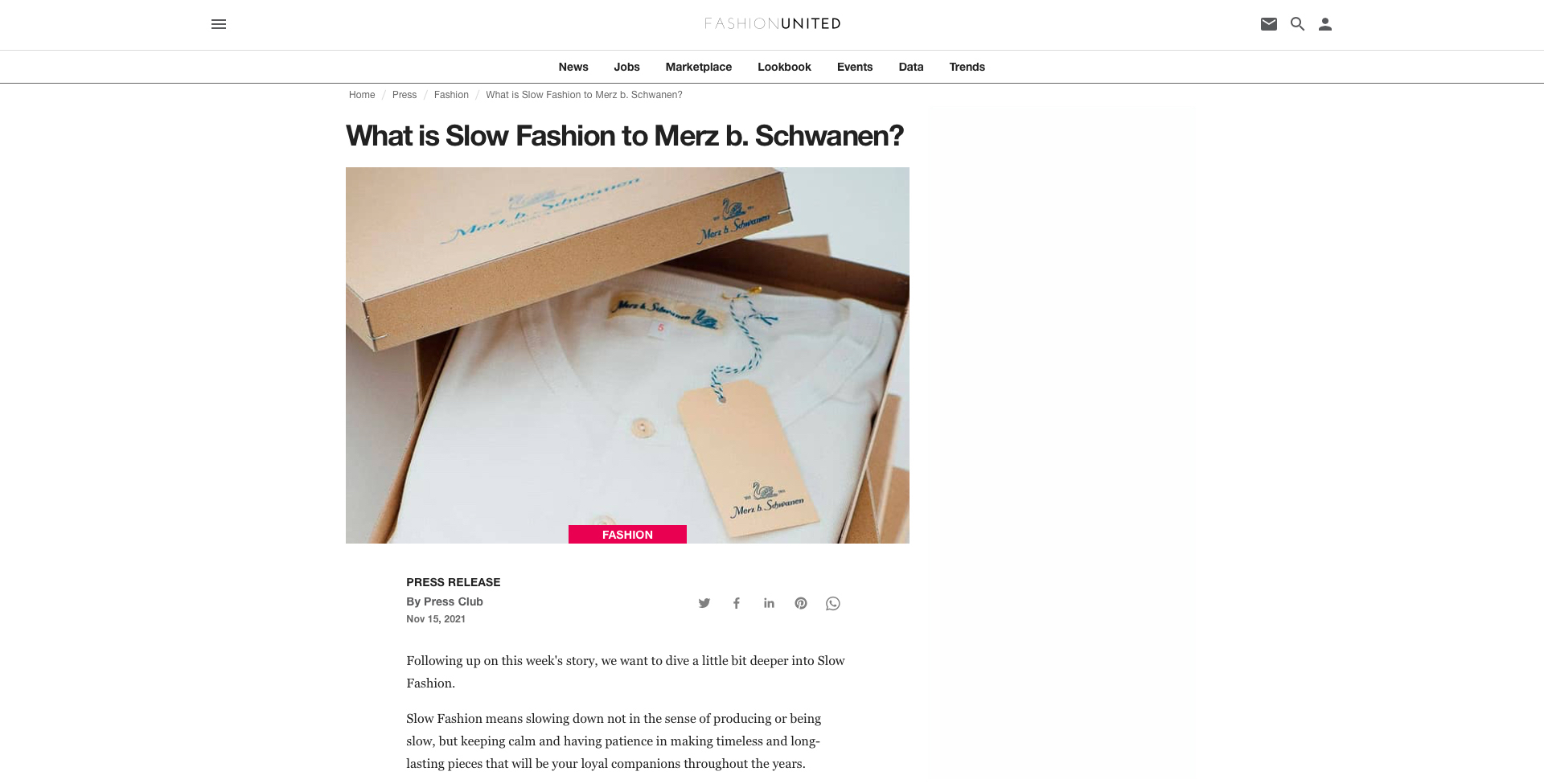This screenshot has width=1544, height=784.
Task: Click the Press breadcrumb link
Action: pos(404,95)
